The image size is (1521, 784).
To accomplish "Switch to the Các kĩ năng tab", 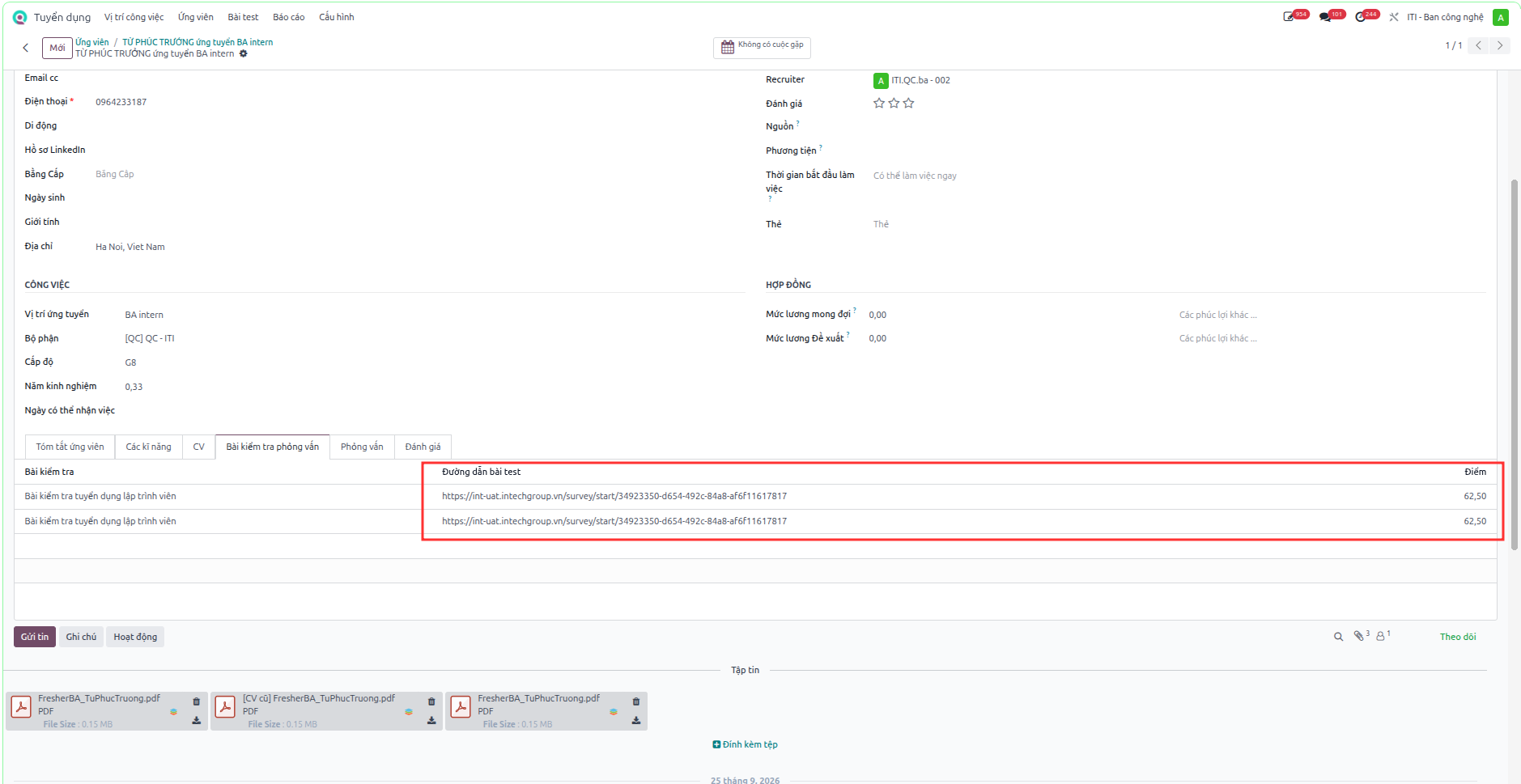I will (148, 447).
